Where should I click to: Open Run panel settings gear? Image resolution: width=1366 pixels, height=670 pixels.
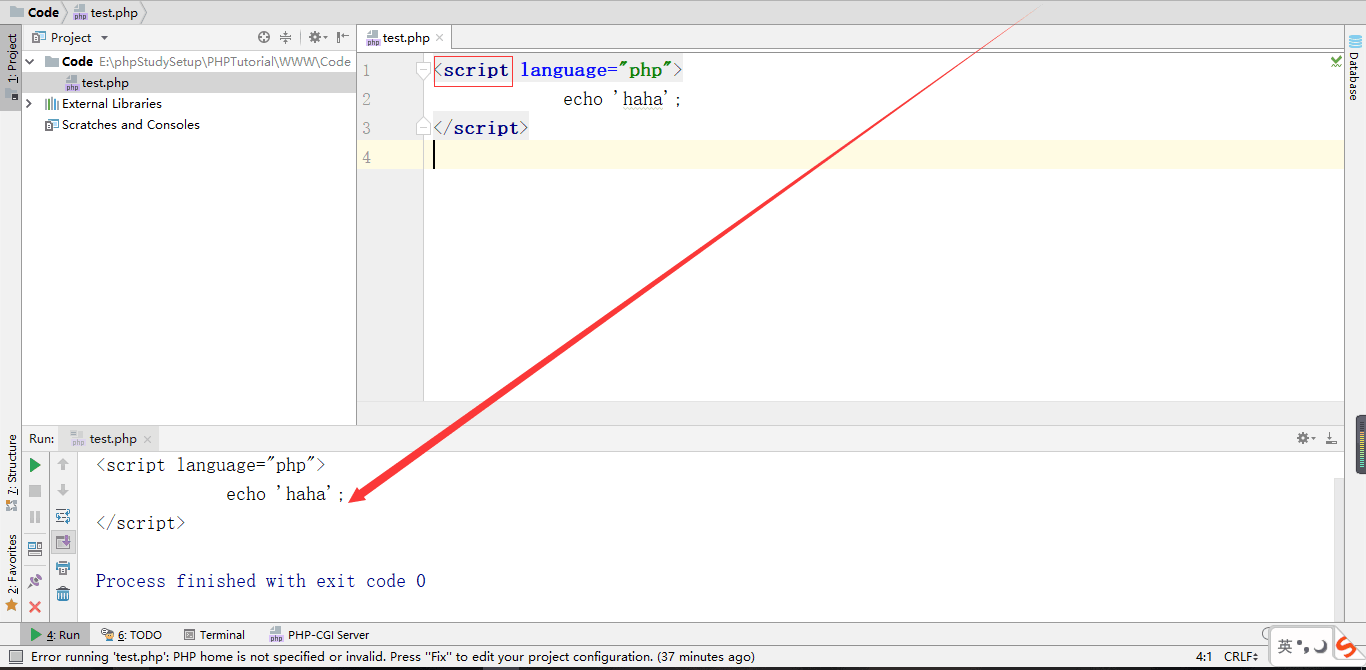pyautogui.click(x=1305, y=438)
